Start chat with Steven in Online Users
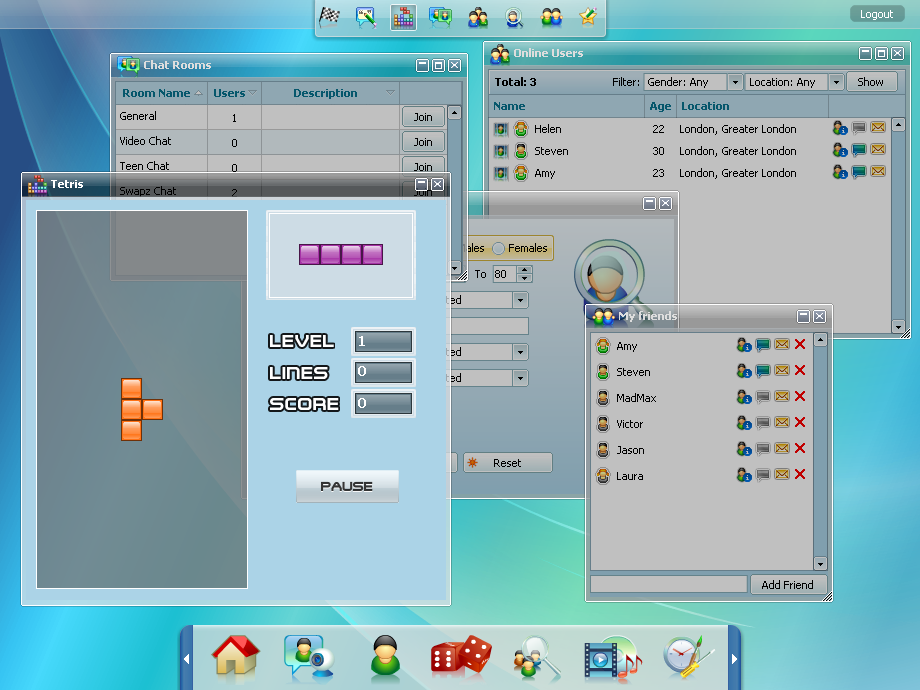This screenshot has width=920, height=690. pyautogui.click(x=859, y=150)
